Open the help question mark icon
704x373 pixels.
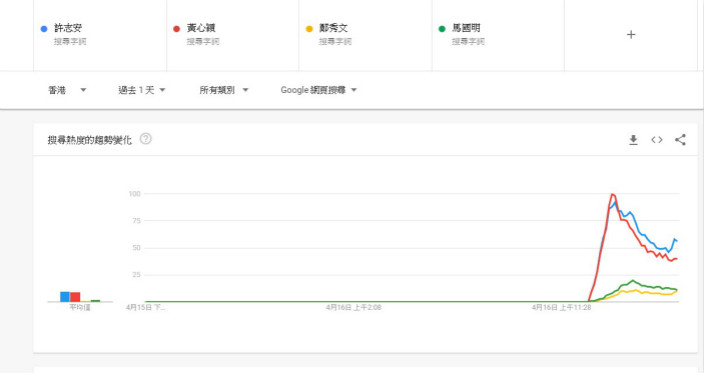145,139
